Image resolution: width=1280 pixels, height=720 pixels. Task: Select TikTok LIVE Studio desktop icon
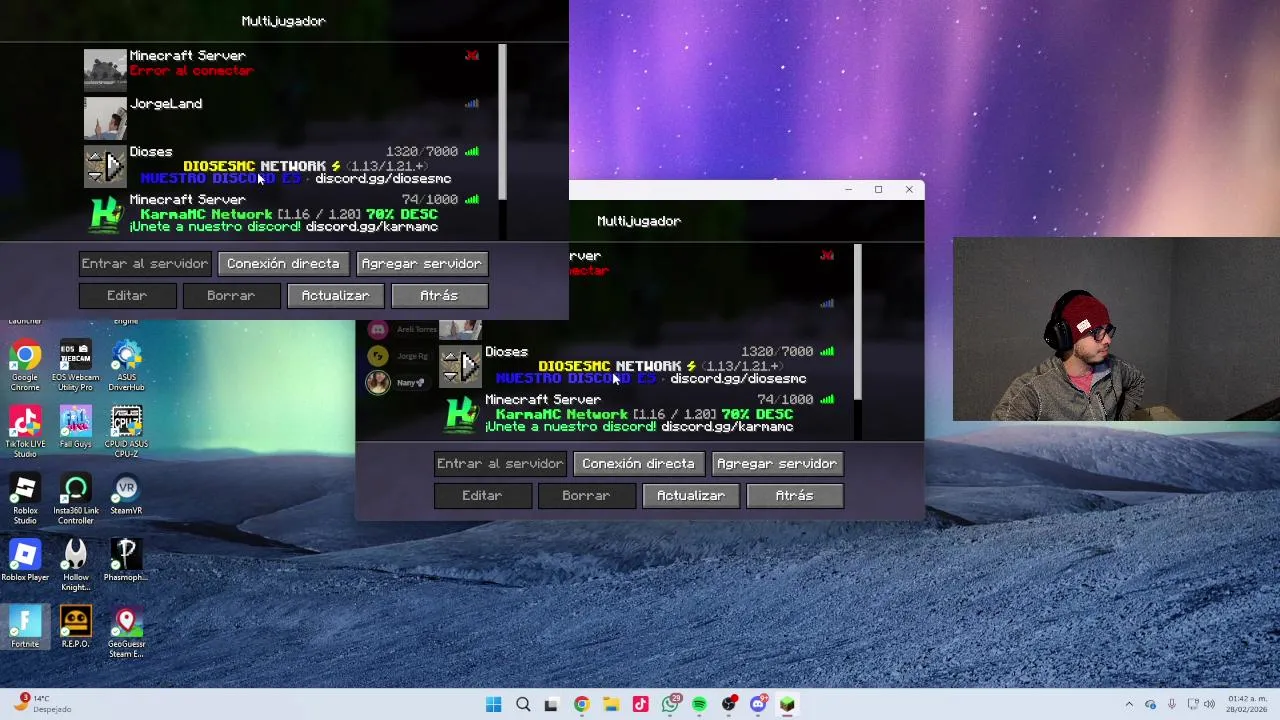pyautogui.click(x=25, y=432)
